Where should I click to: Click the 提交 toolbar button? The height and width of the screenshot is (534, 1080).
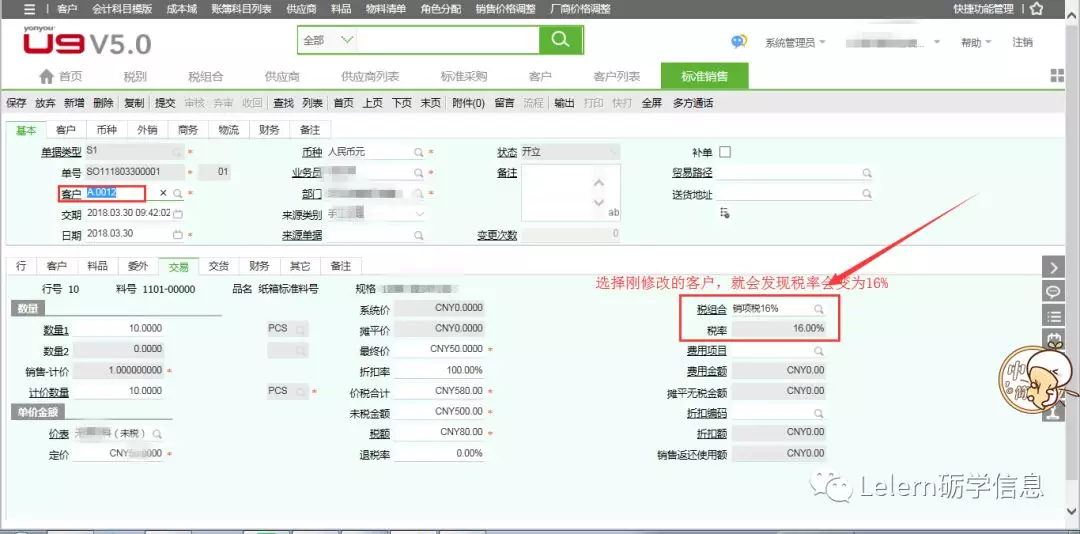pos(165,103)
